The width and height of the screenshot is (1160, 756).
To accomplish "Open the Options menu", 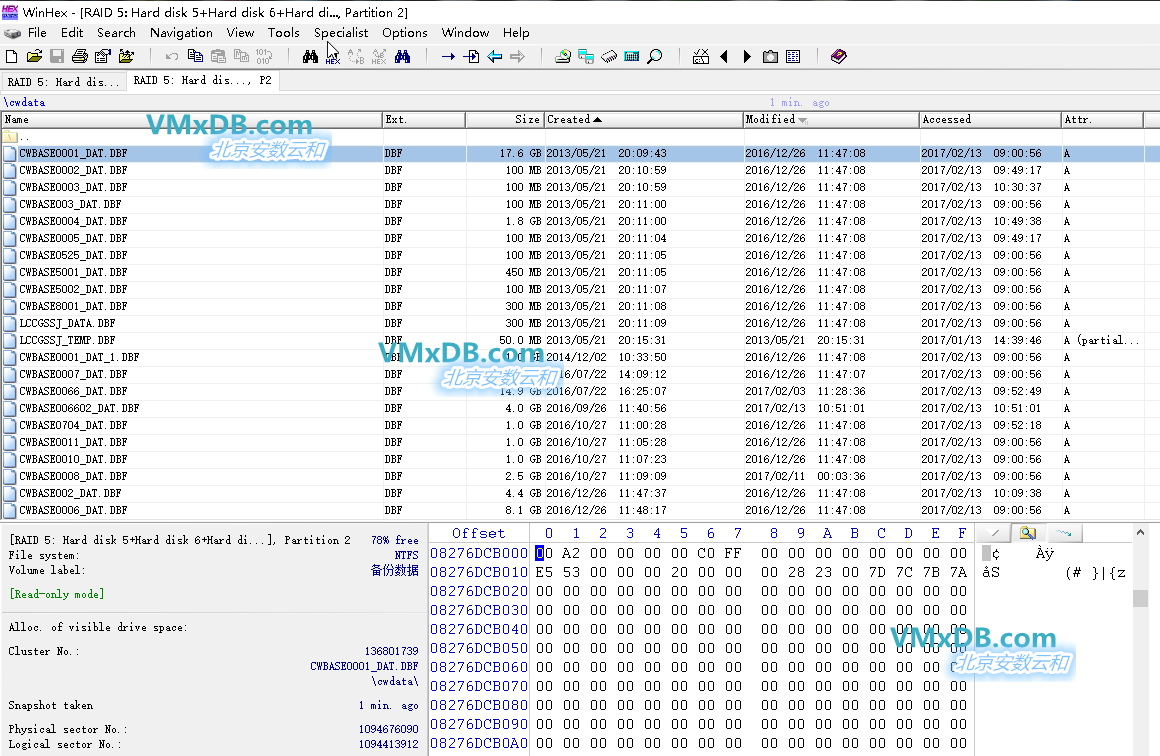I will pyautogui.click(x=405, y=33).
